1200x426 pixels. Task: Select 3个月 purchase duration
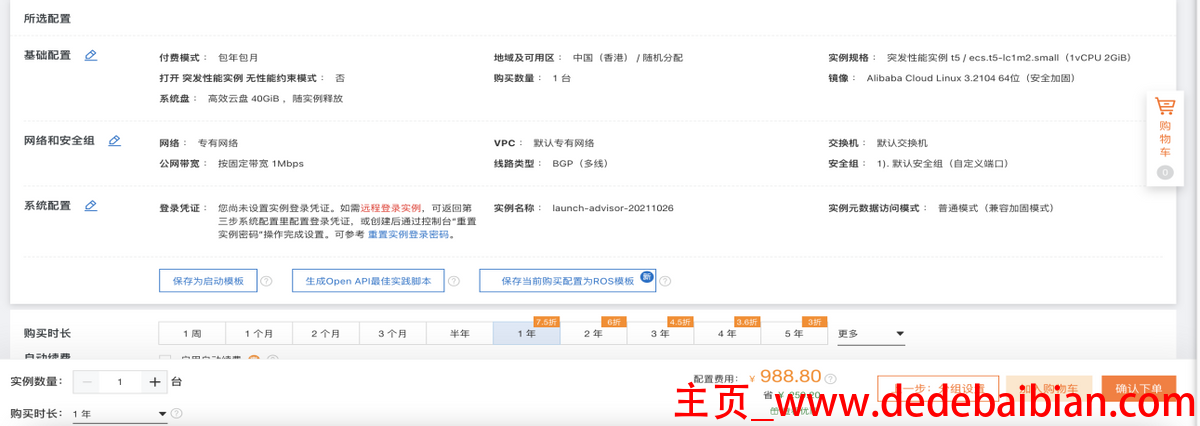pos(393,333)
